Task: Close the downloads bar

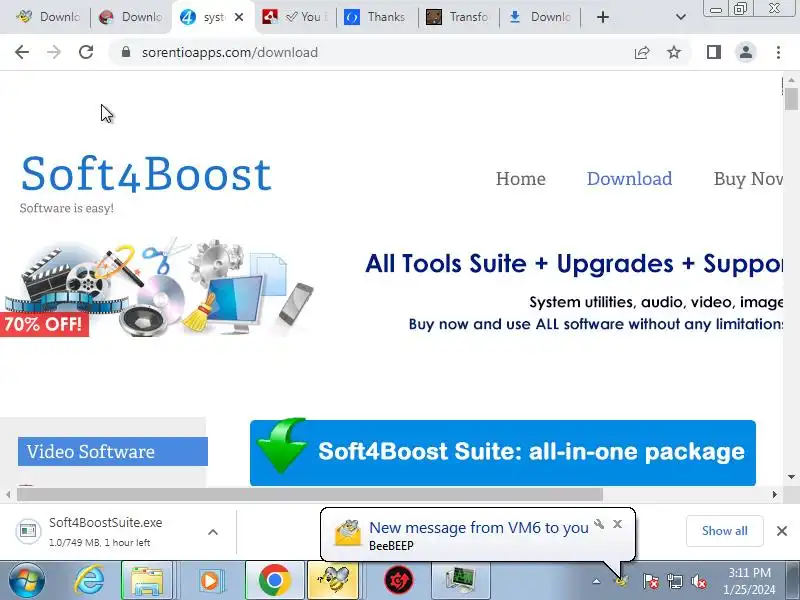Action: click(x=782, y=531)
